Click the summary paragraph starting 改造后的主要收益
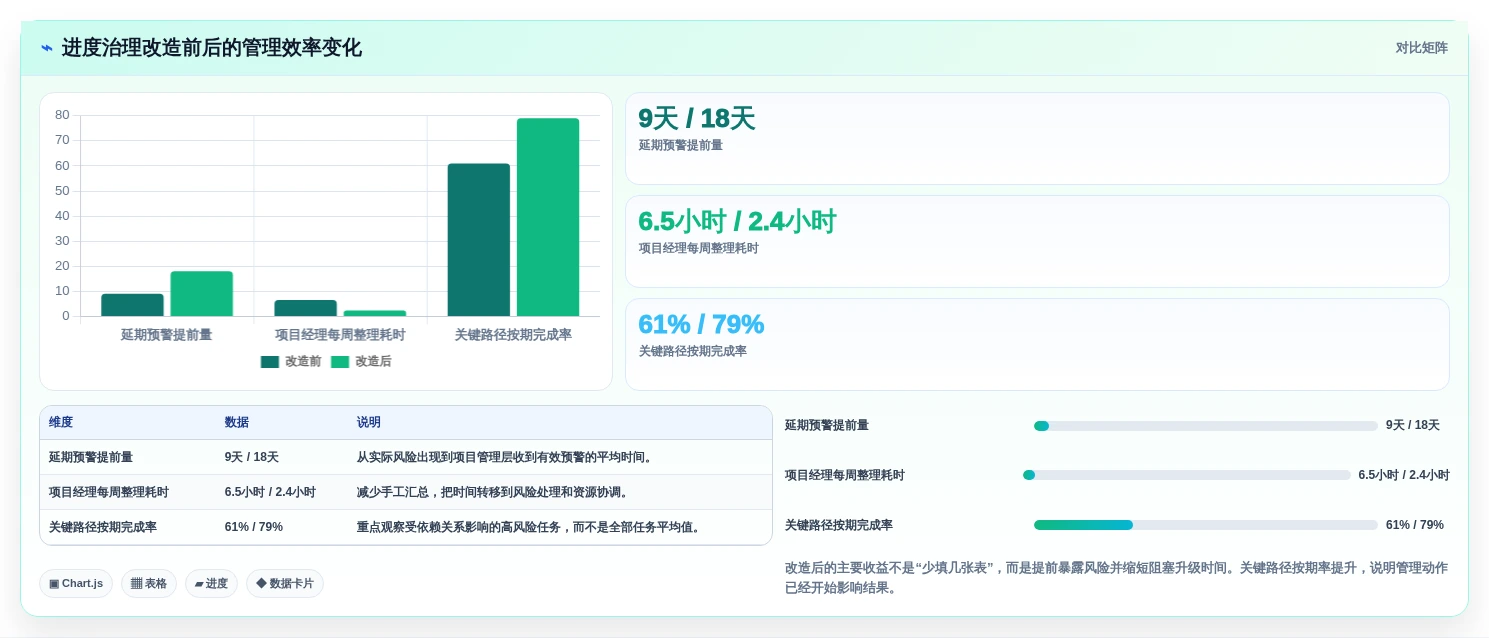1489x638 pixels. point(1116,578)
